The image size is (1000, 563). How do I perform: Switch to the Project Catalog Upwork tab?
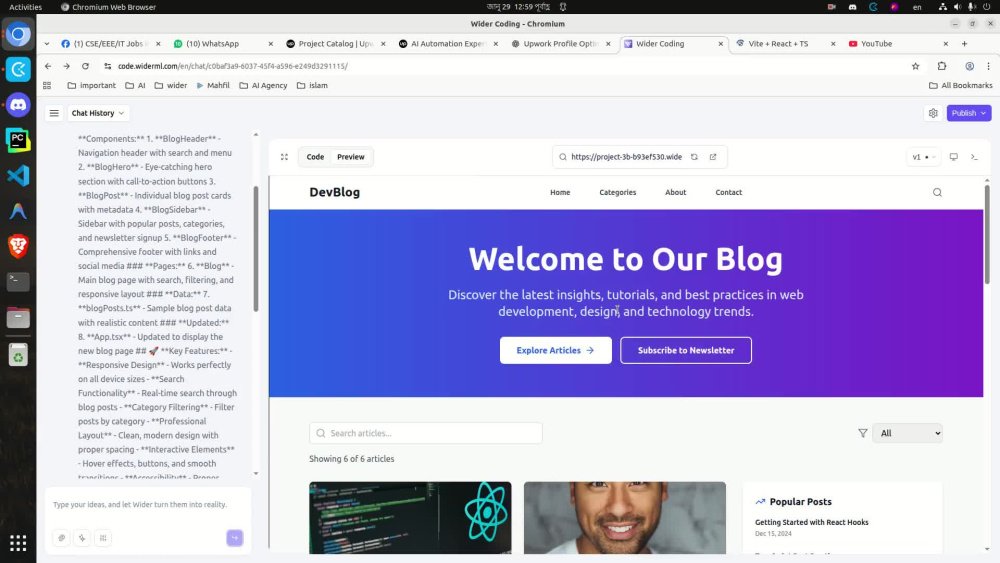click(x=335, y=43)
